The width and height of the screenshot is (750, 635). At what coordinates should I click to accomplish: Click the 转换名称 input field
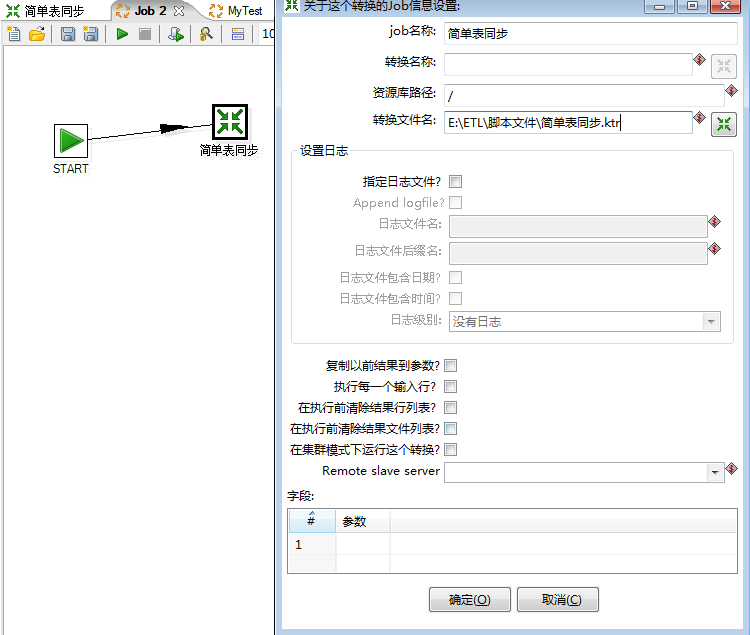[568, 64]
